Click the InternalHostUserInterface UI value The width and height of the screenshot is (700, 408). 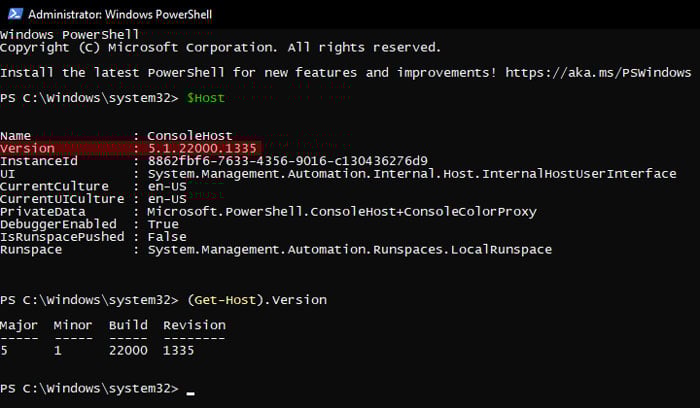412,174
